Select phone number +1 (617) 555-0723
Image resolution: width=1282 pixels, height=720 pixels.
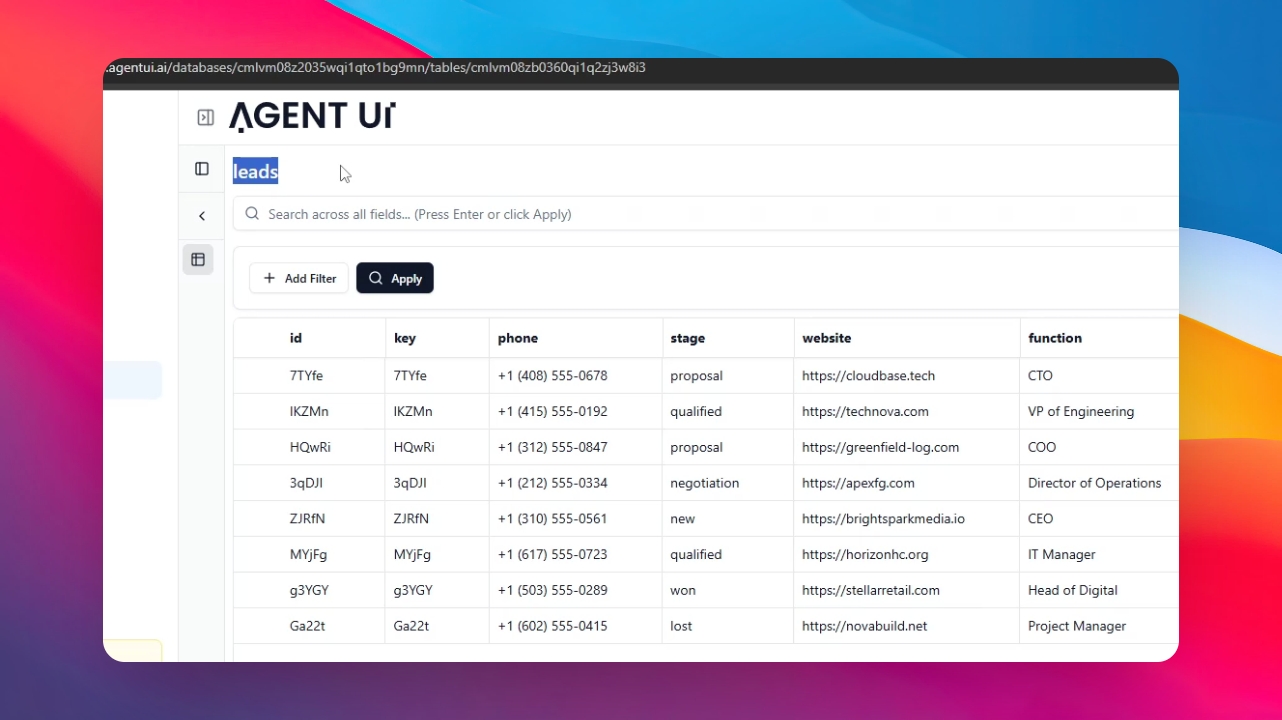click(553, 555)
